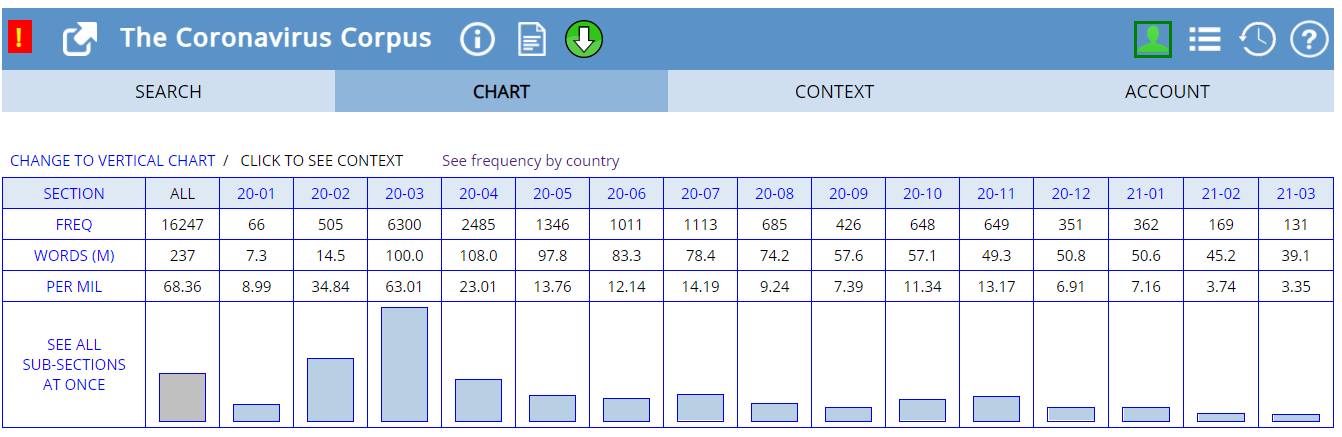Open the corpus information icon

(x=478, y=40)
